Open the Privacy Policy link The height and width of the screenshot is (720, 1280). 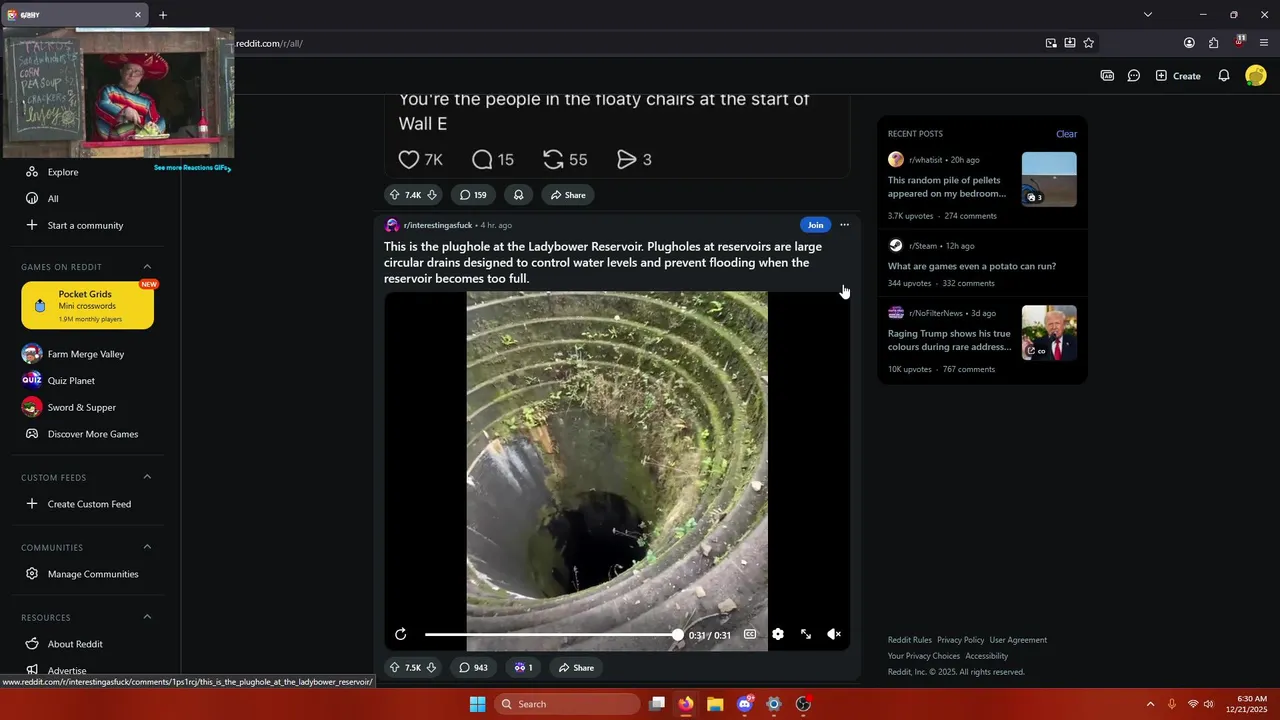click(960, 640)
